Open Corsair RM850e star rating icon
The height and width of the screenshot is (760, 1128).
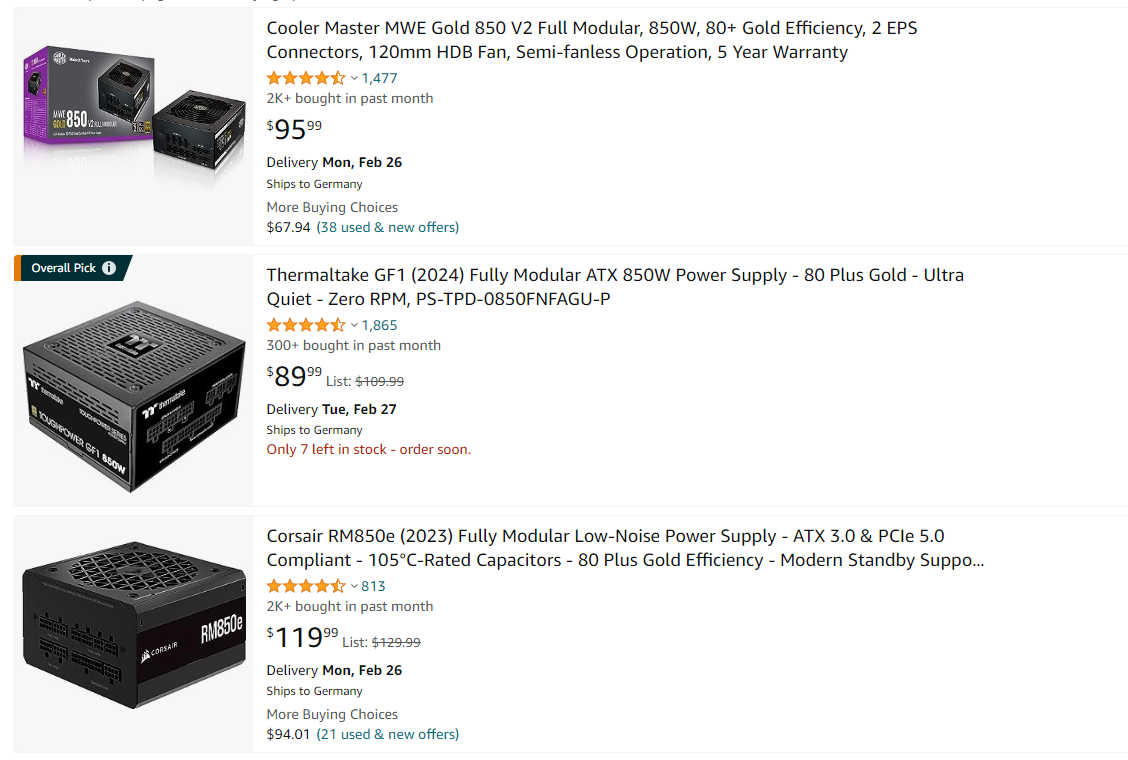(305, 586)
